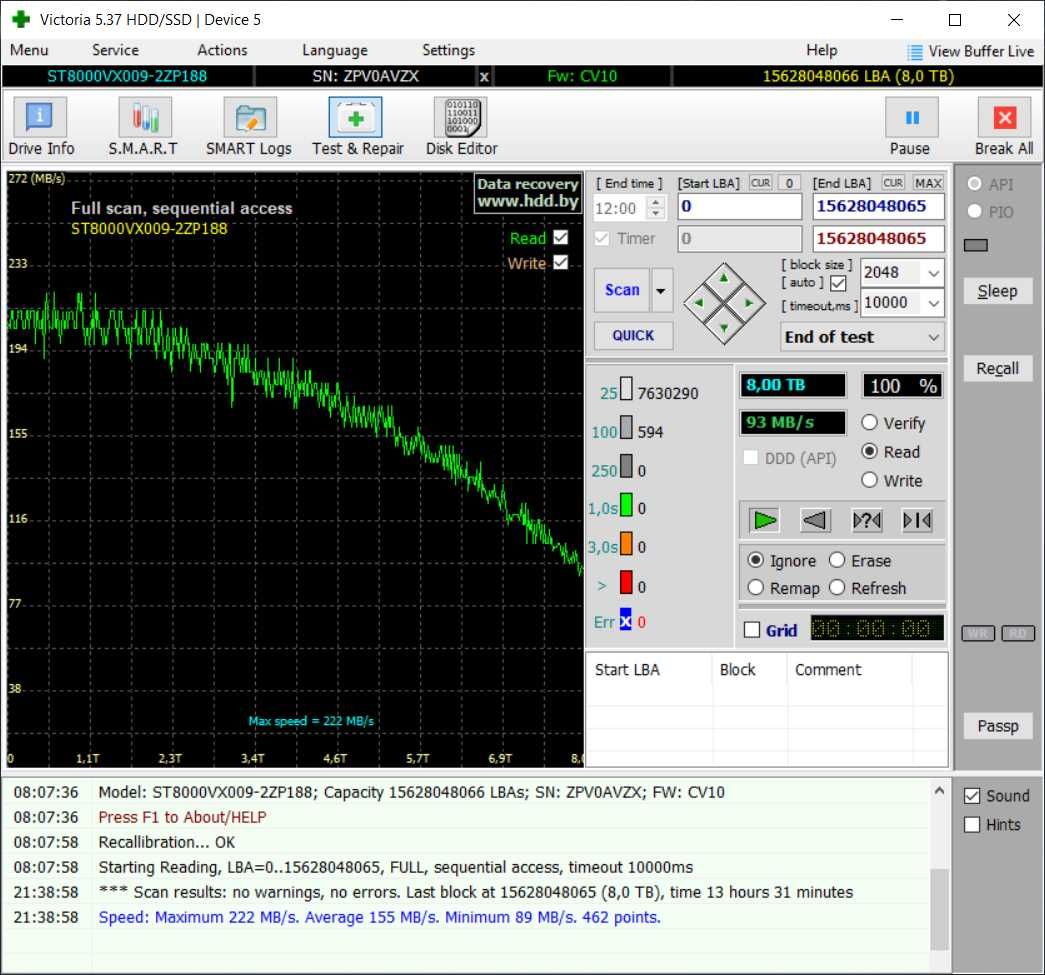Click the butterfly seek test icon

[x=917, y=520]
